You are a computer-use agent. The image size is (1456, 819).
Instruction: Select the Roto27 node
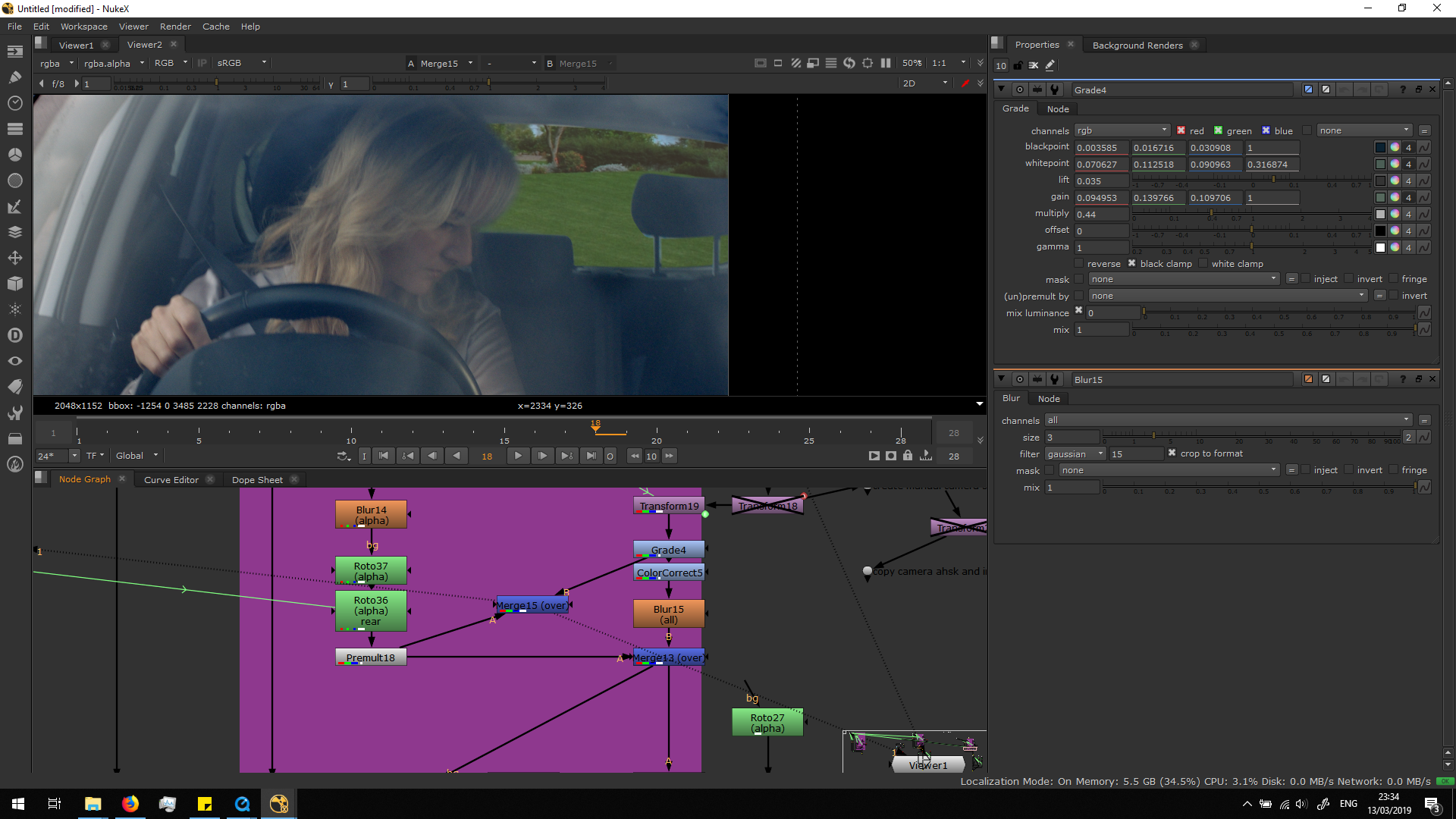pyautogui.click(x=767, y=722)
